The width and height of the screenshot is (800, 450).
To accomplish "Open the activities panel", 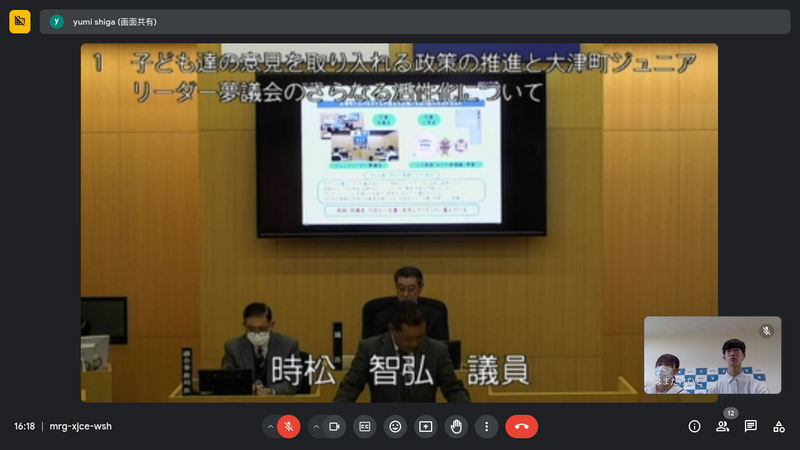I will pyautogui.click(x=778, y=426).
